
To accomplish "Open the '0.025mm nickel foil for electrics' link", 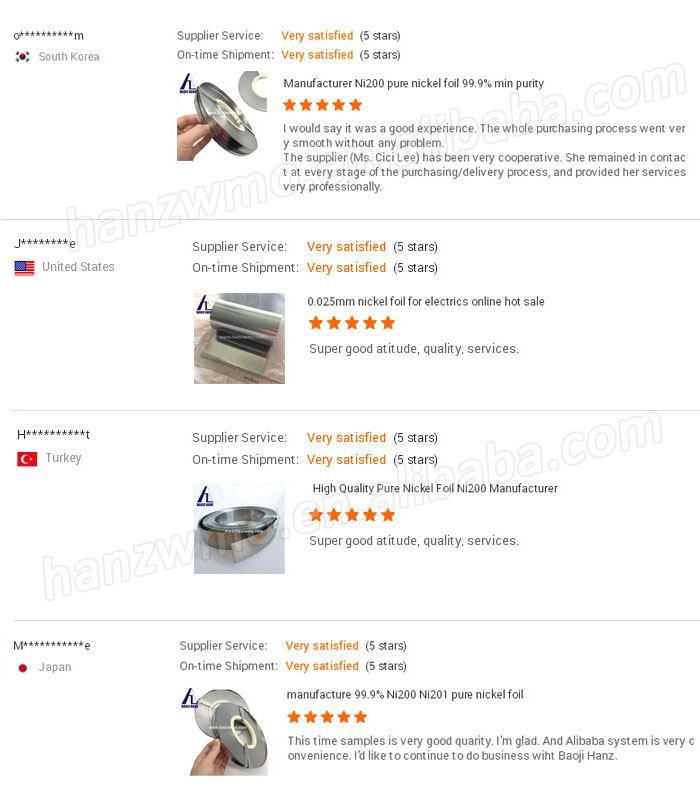I will [x=426, y=302].
